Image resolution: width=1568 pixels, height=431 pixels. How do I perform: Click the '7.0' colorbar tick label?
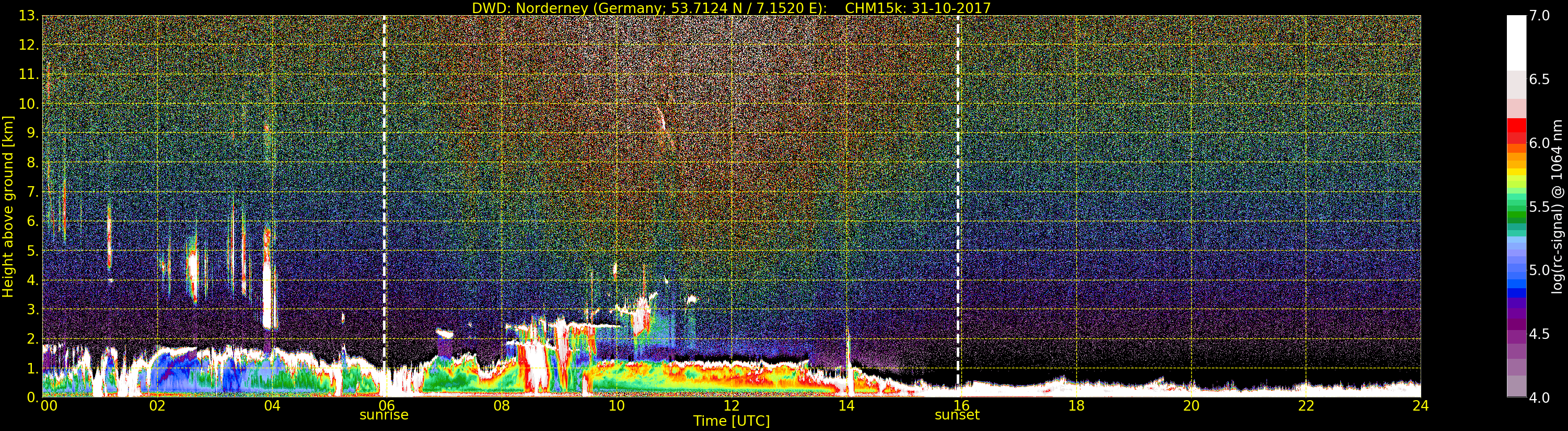[x=1539, y=16]
